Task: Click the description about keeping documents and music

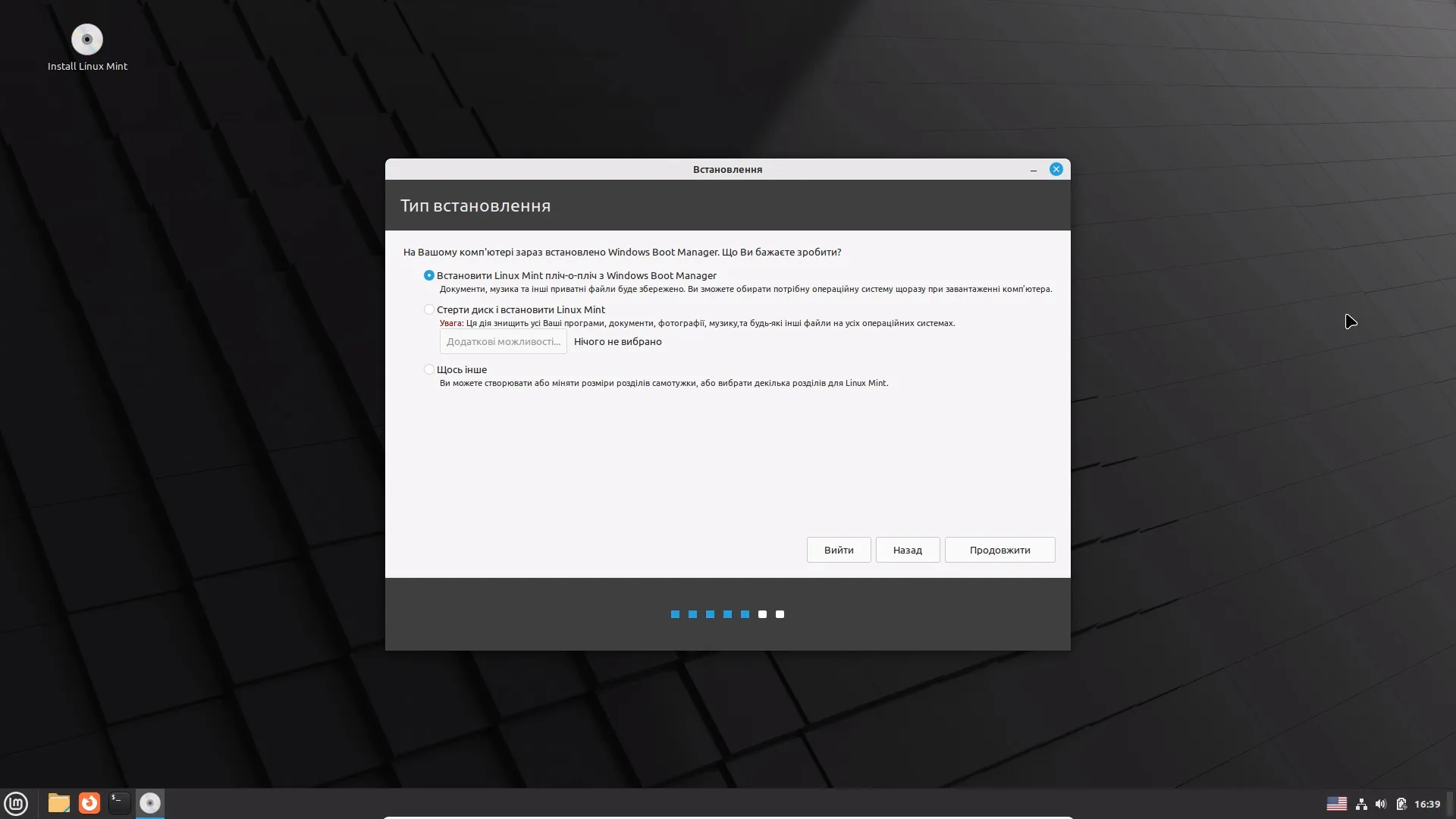Action: click(x=745, y=289)
